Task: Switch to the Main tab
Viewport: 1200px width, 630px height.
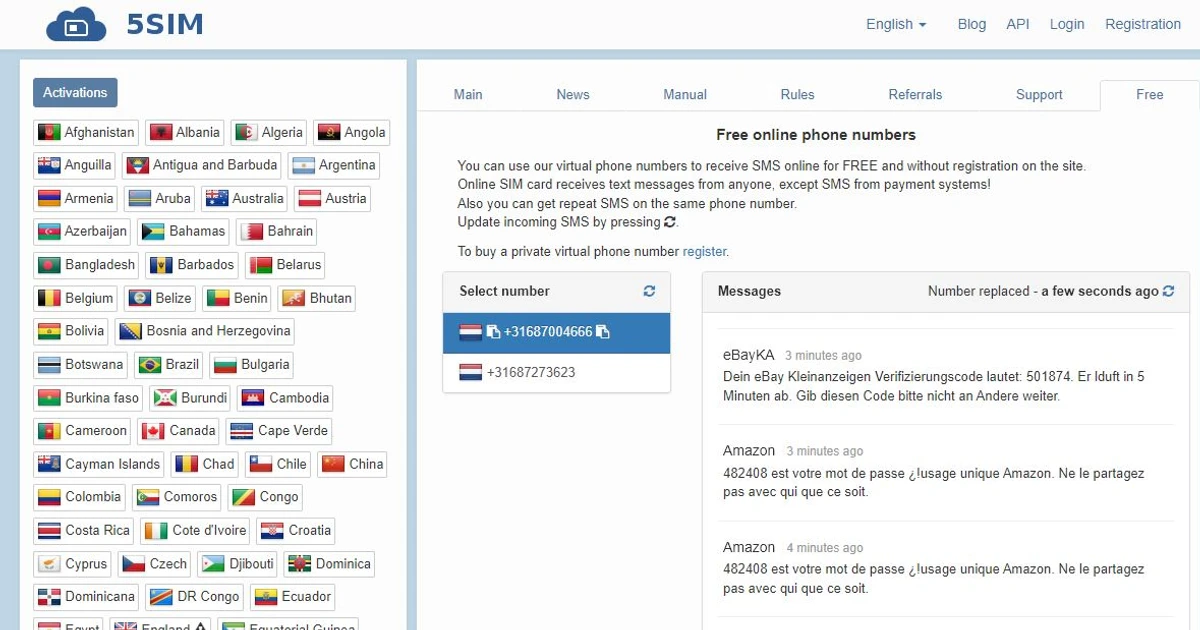Action: pyautogui.click(x=467, y=94)
